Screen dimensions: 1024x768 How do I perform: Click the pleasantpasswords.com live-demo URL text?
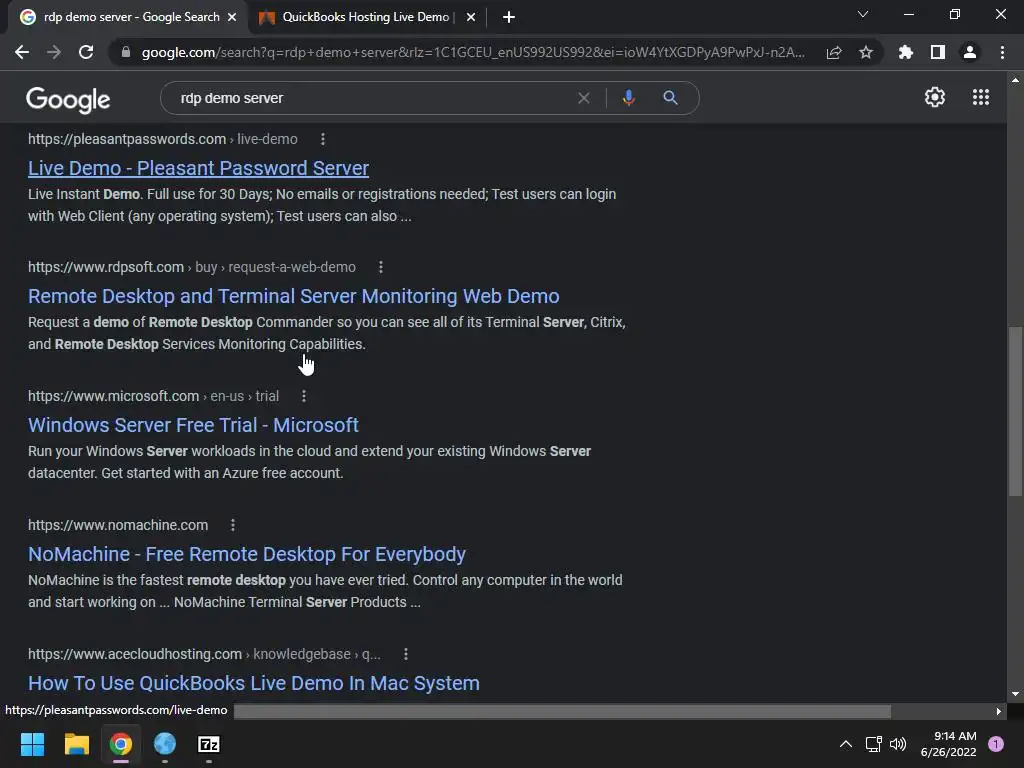pyautogui.click(x=163, y=139)
